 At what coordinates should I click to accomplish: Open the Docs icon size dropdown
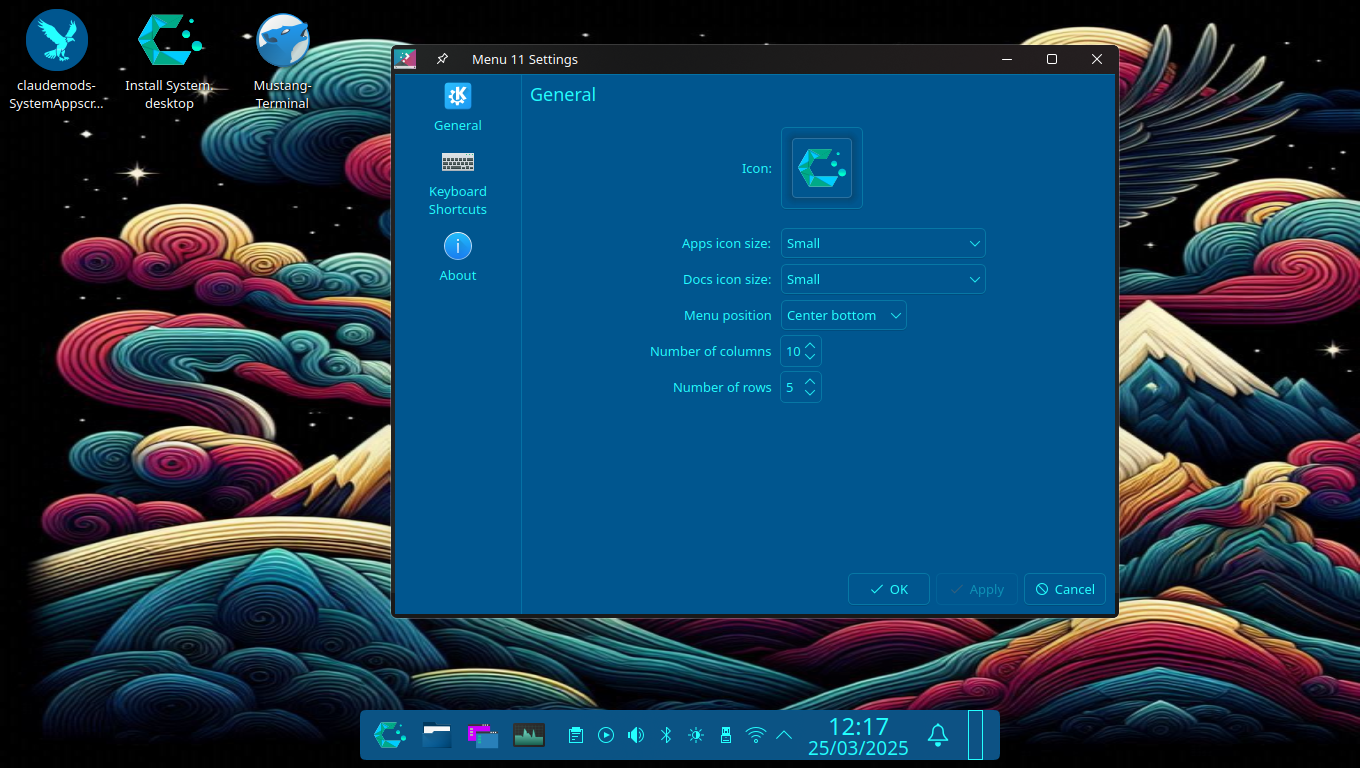pyautogui.click(x=883, y=279)
